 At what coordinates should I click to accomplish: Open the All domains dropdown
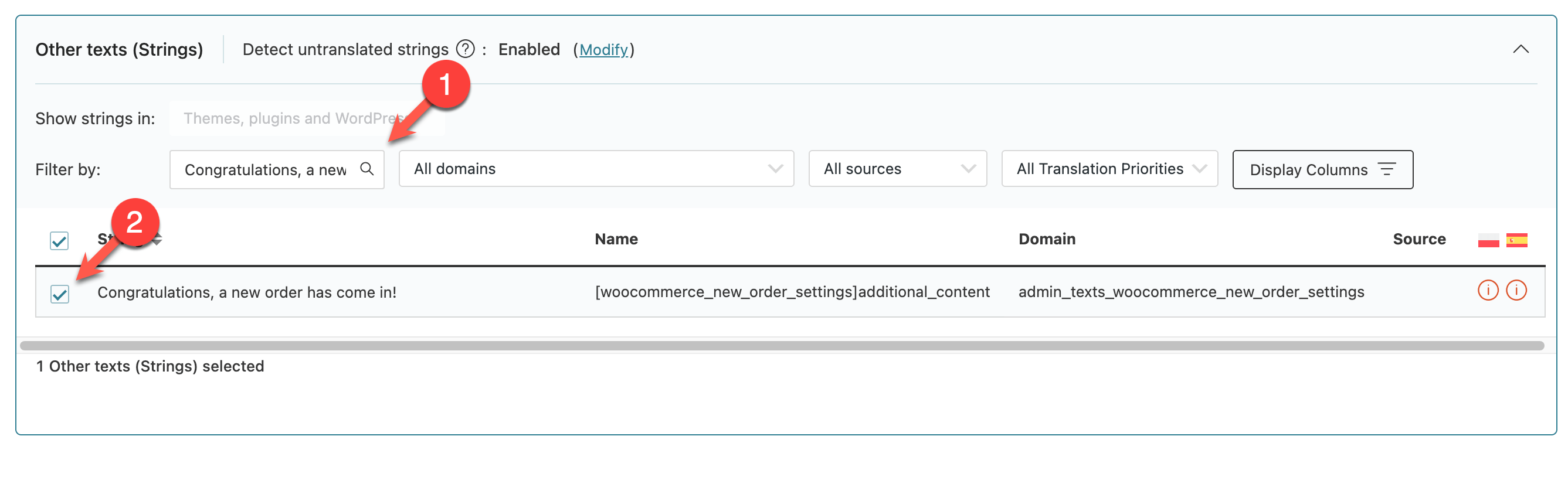(595, 169)
